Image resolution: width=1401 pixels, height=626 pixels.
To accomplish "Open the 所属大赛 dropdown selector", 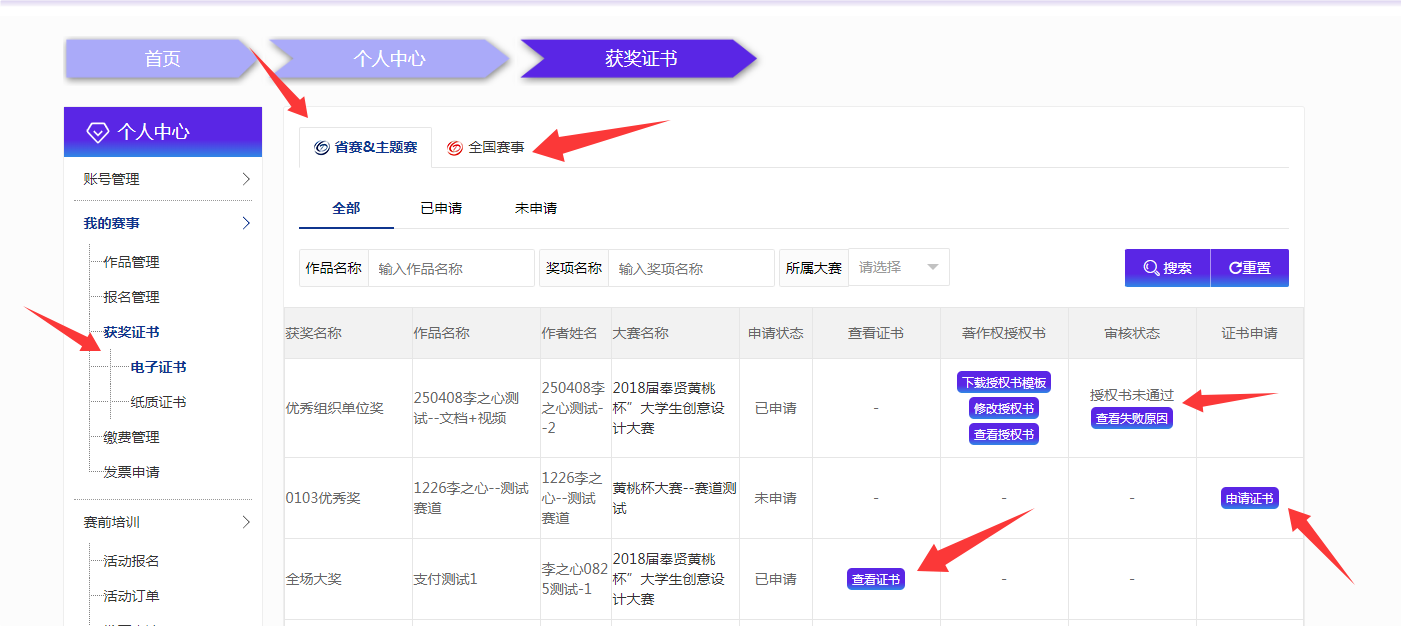I will click(x=898, y=267).
